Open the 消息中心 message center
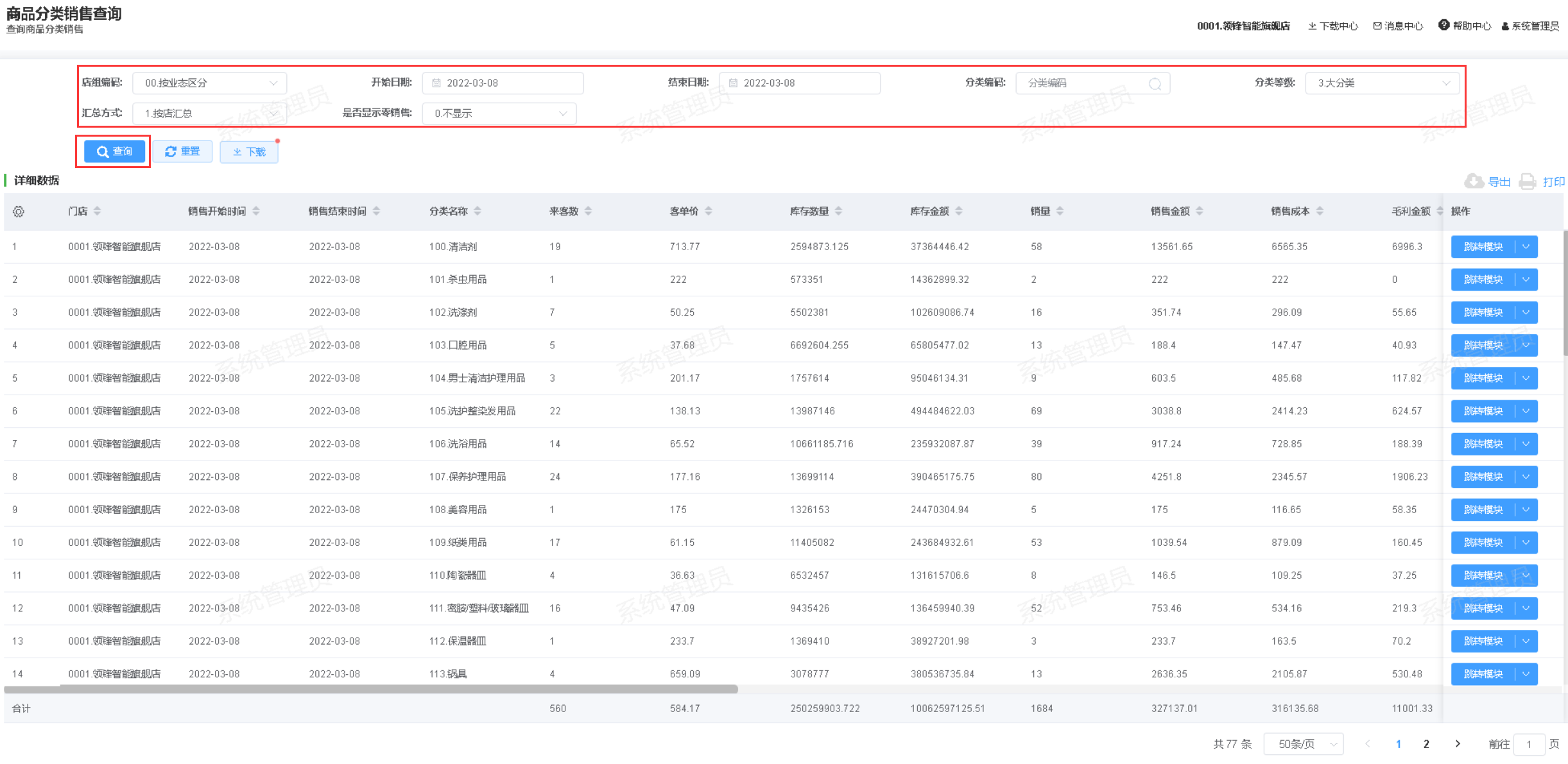 (1398, 26)
